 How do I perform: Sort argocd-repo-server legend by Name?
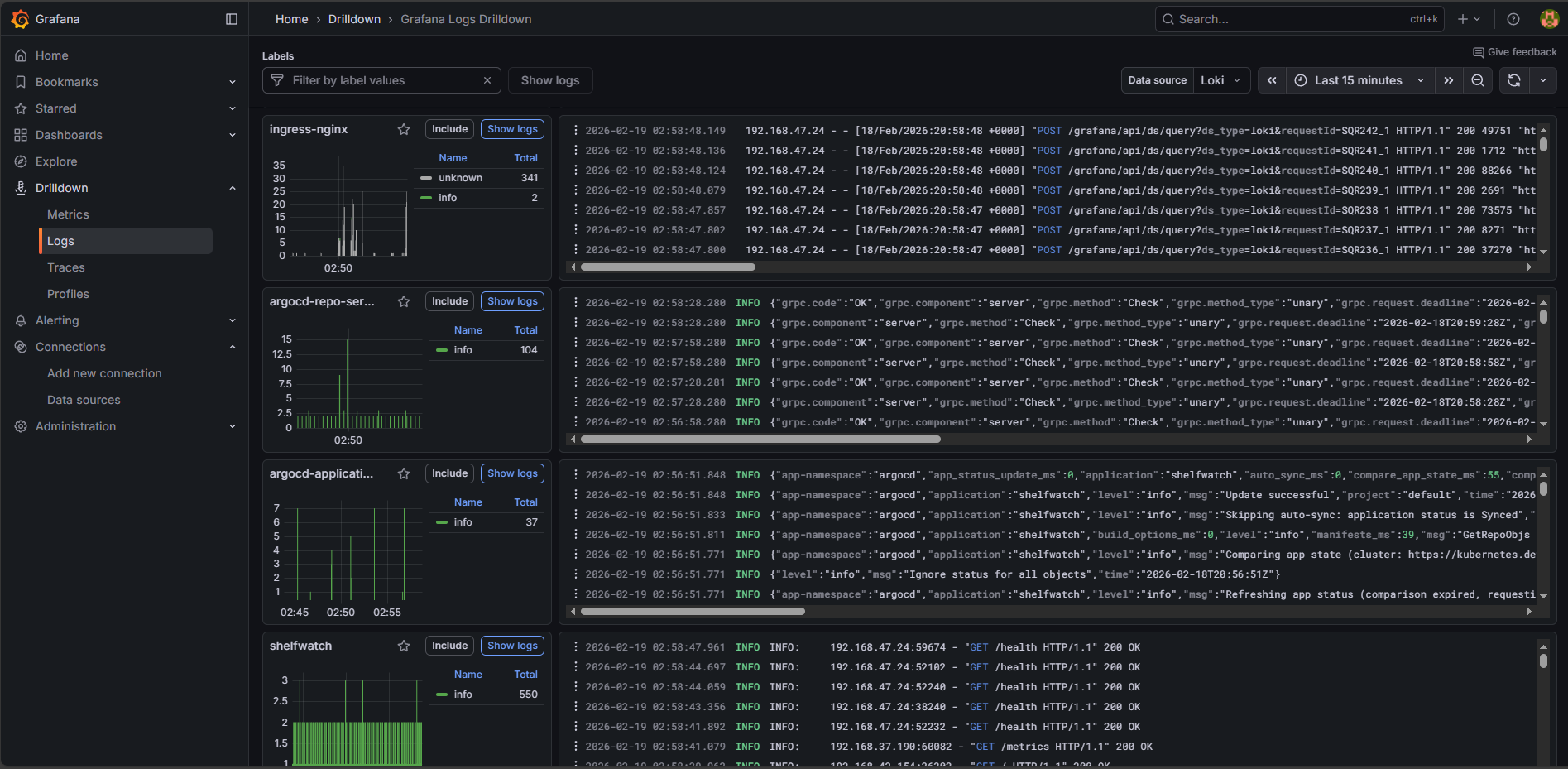pyautogui.click(x=468, y=330)
